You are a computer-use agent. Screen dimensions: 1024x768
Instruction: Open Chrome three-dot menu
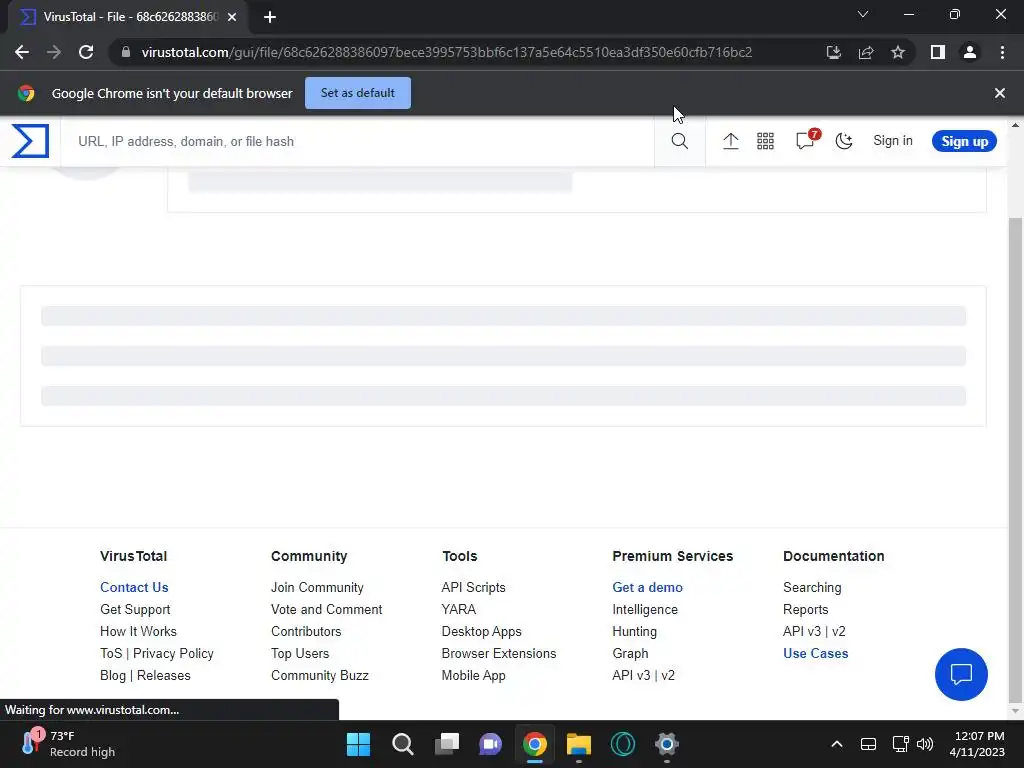click(x=1002, y=52)
